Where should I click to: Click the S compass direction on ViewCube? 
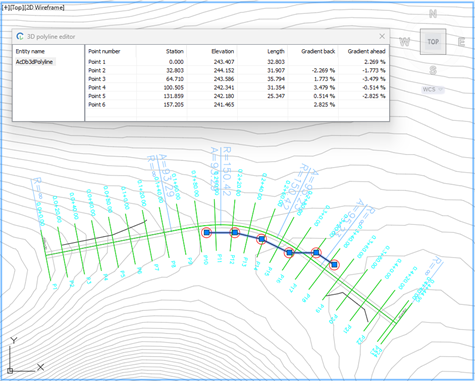tap(433, 70)
